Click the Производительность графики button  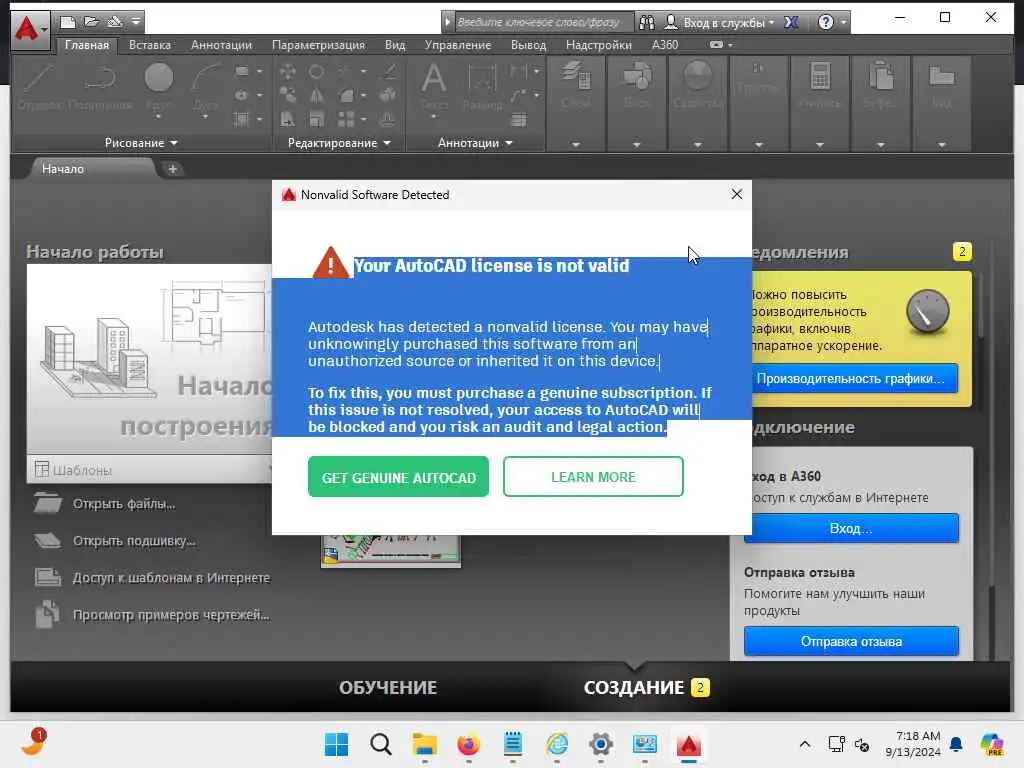click(854, 378)
